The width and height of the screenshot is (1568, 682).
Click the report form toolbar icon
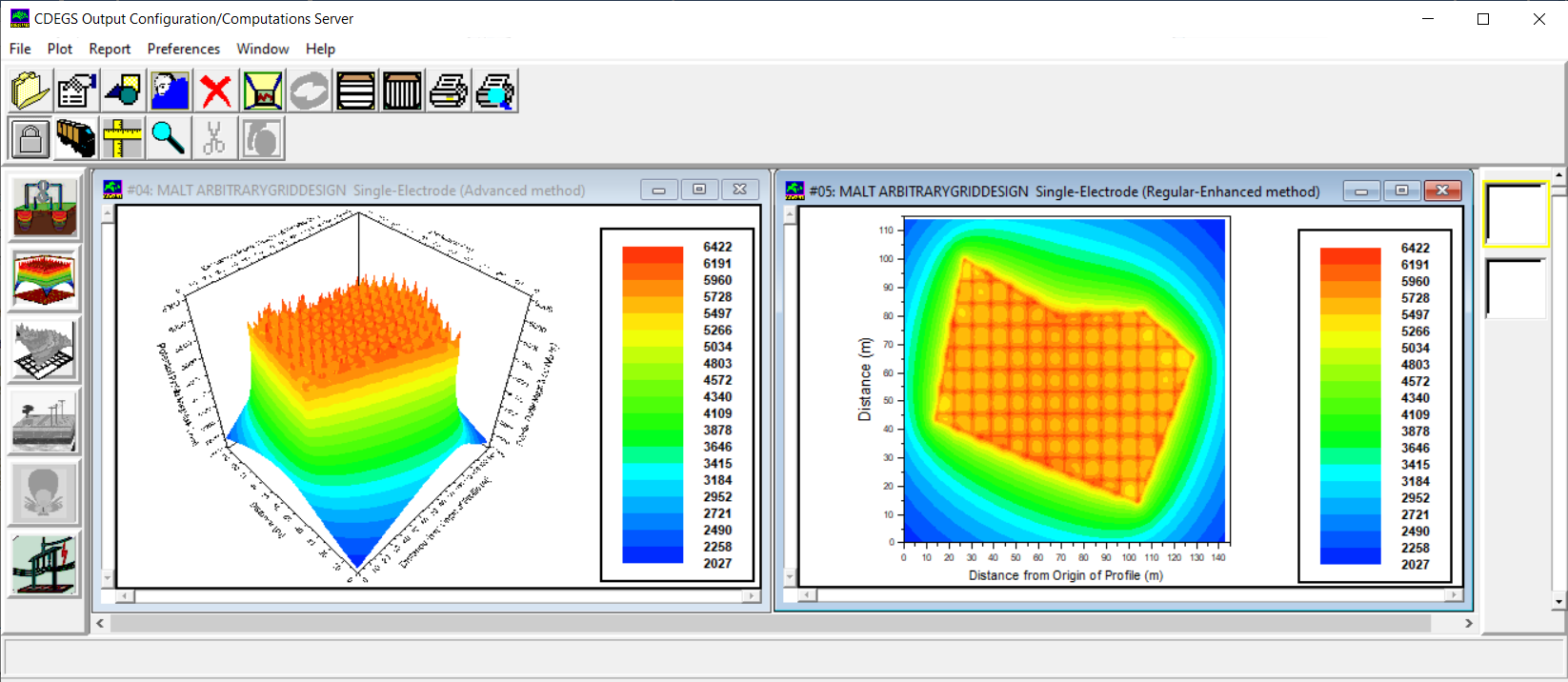point(77,91)
